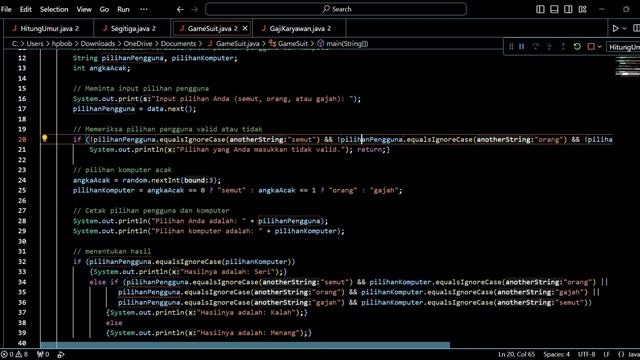Open the OneDrive breadcrumb segment
Viewport: 640px width, 360px height.
click(138, 43)
